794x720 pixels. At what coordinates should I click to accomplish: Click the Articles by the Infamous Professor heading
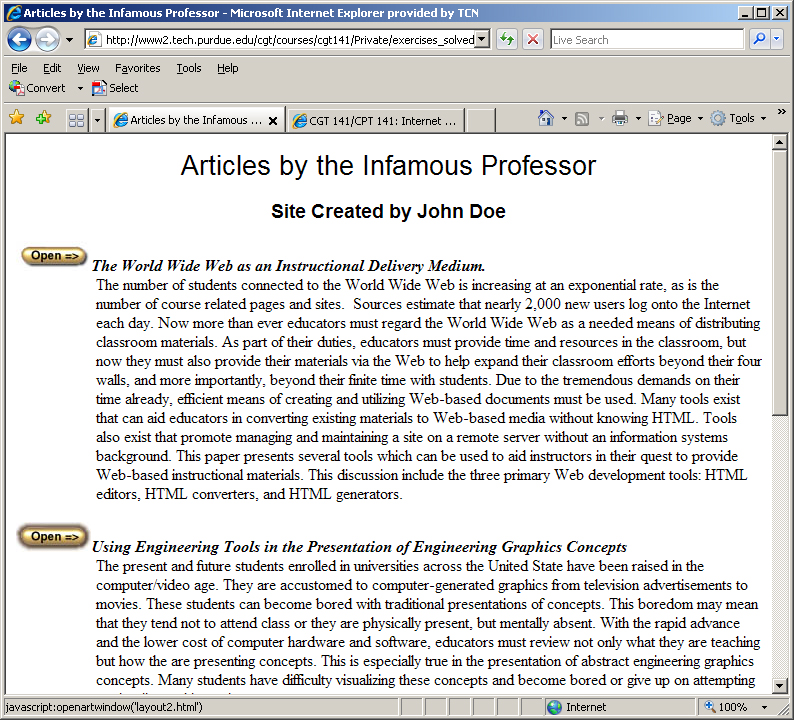tap(388, 166)
